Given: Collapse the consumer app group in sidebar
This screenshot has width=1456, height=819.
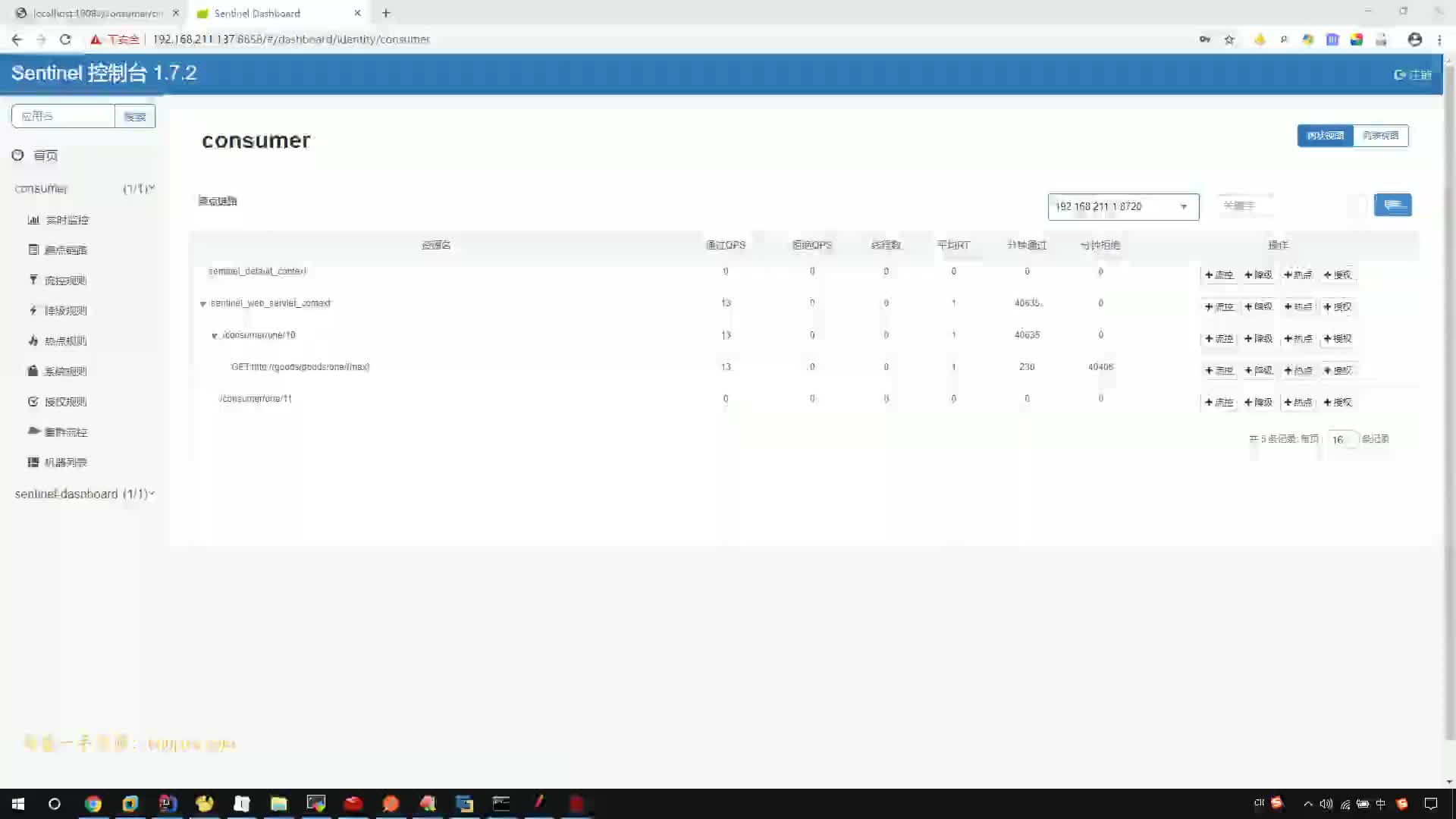Looking at the screenshot, I should (x=85, y=188).
